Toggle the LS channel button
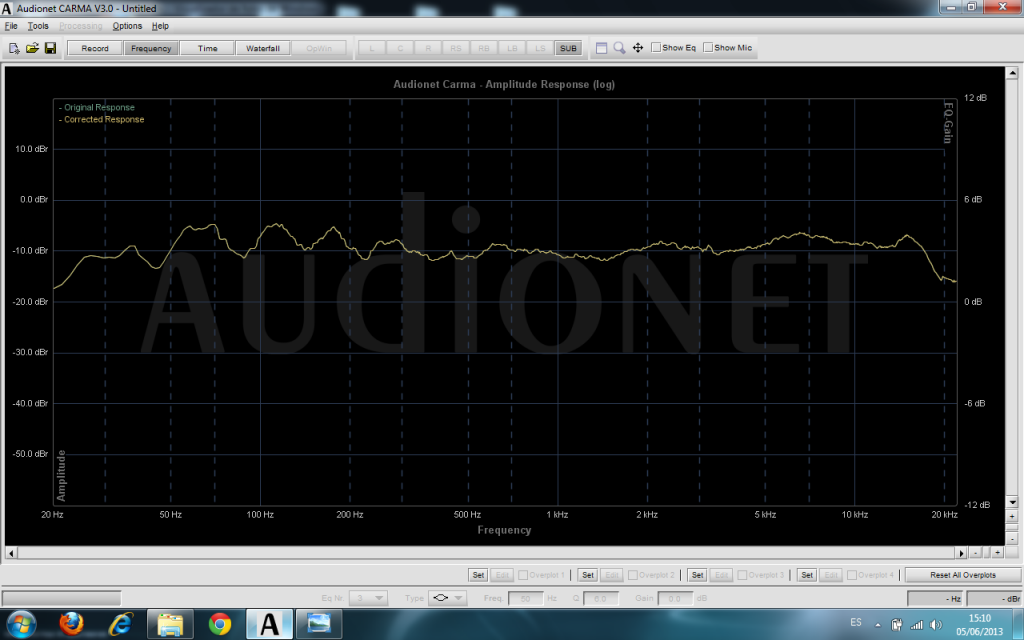 tap(540, 48)
